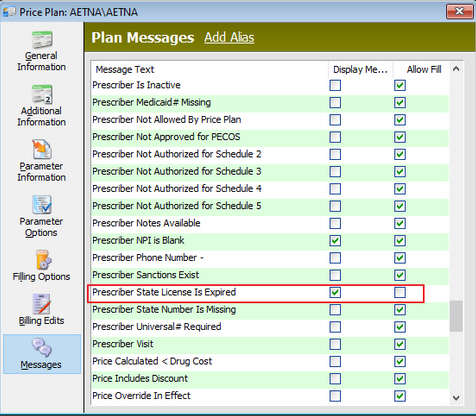
Task: Open the Parameter Options icon
Action: click(42, 204)
